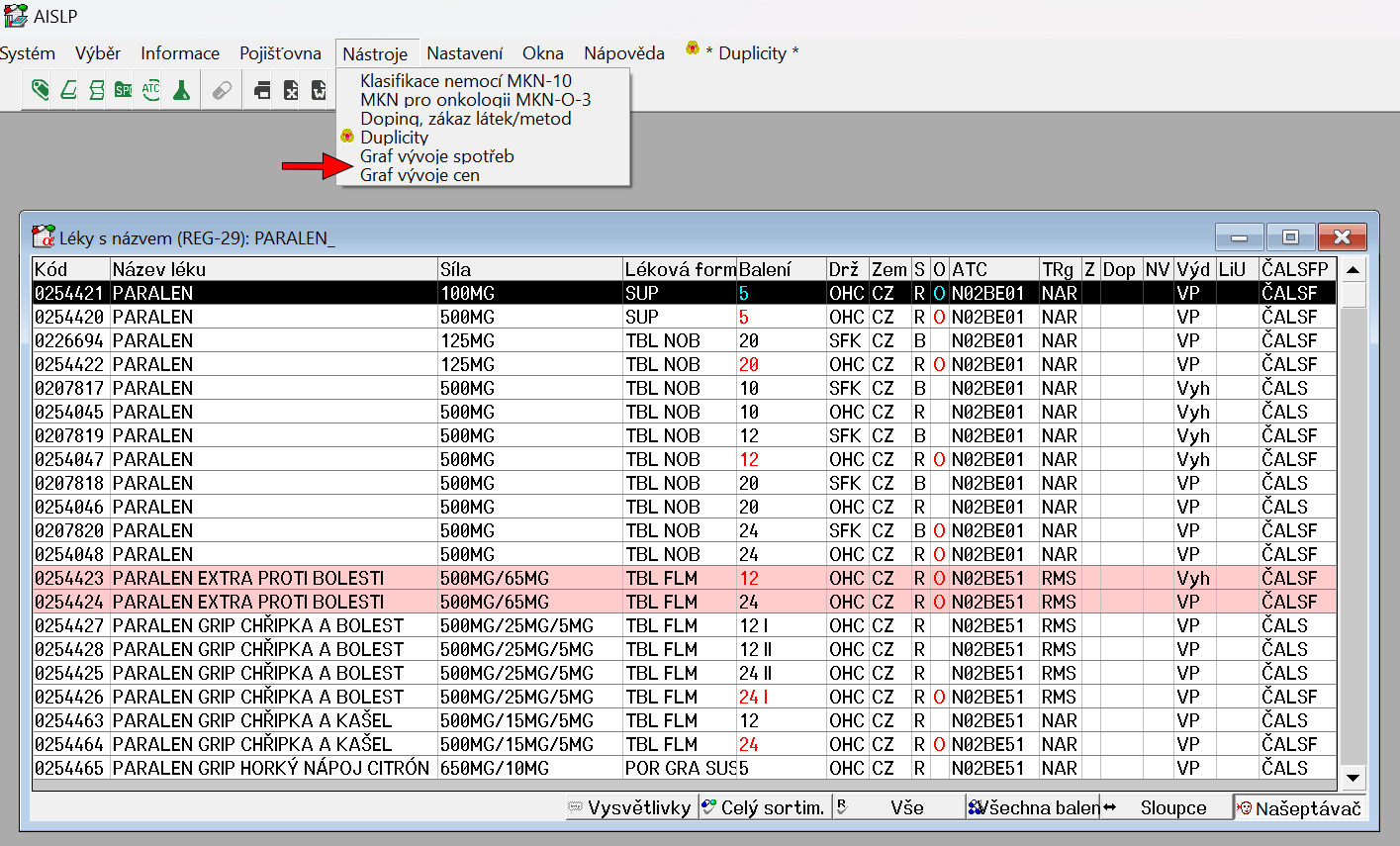Screen dimensions: 1400x846
Task: Click the green price tag toolbar icon
Action: tap(41, 90)
